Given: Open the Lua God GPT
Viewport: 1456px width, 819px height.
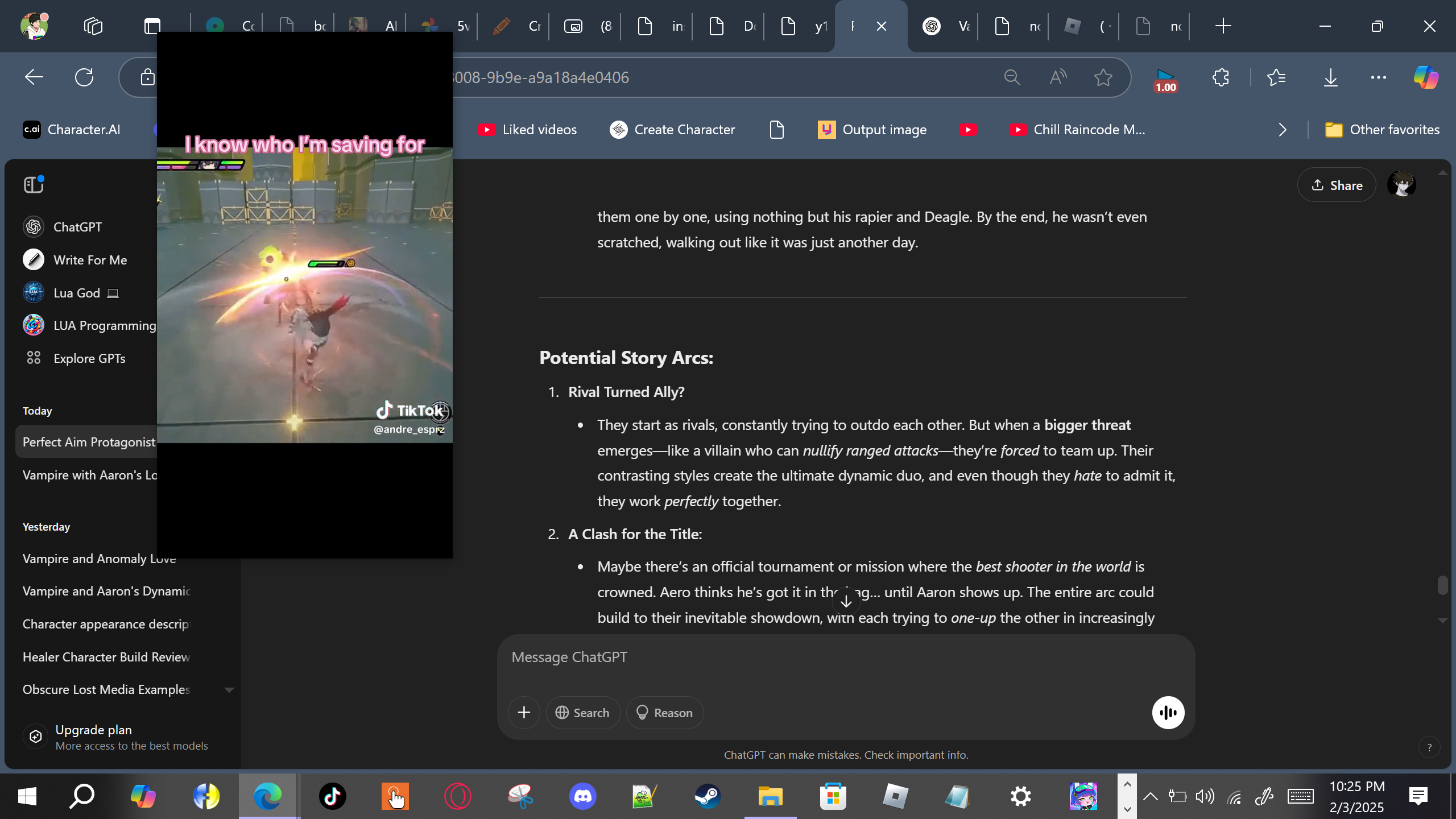Looking at the screenshot, I should pyautogui.click(x=71, y=293).
